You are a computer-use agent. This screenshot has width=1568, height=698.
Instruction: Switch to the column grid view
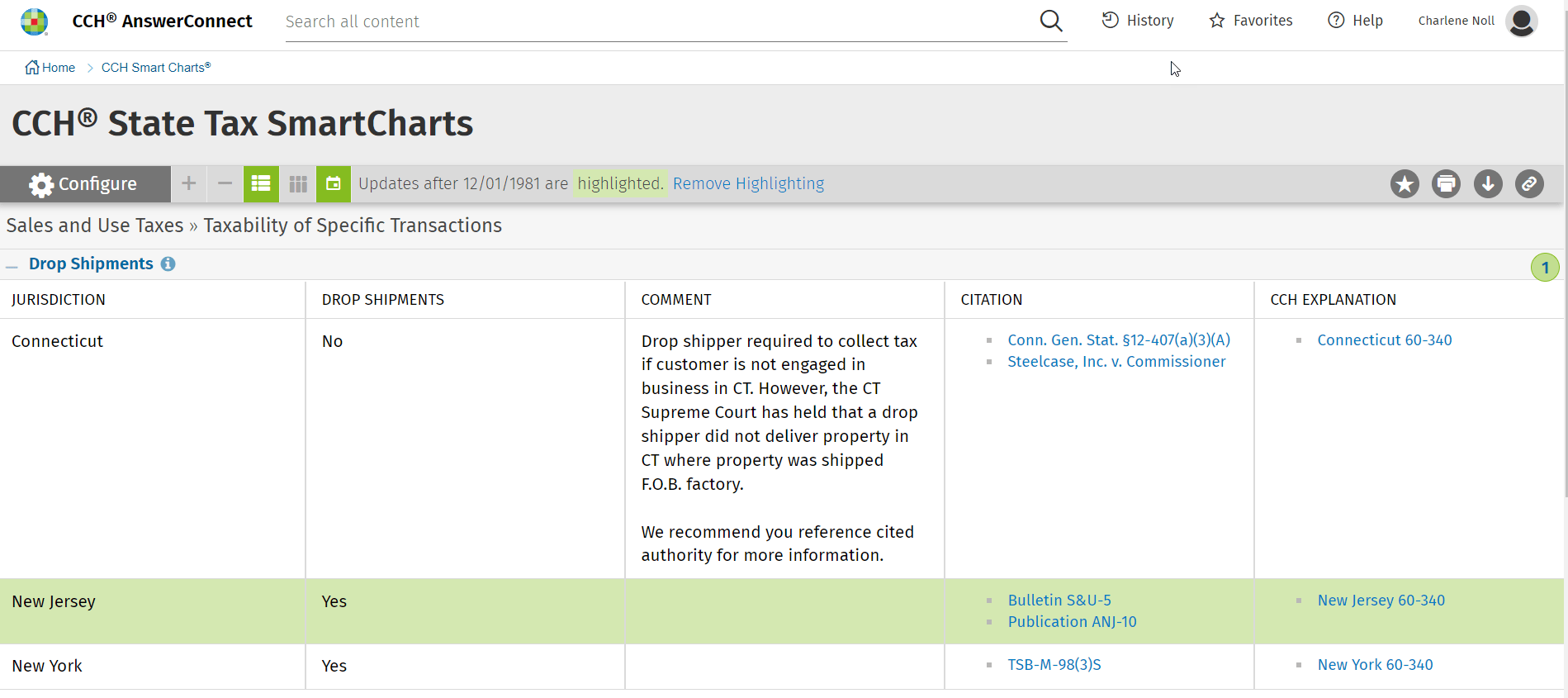point(298,183)
